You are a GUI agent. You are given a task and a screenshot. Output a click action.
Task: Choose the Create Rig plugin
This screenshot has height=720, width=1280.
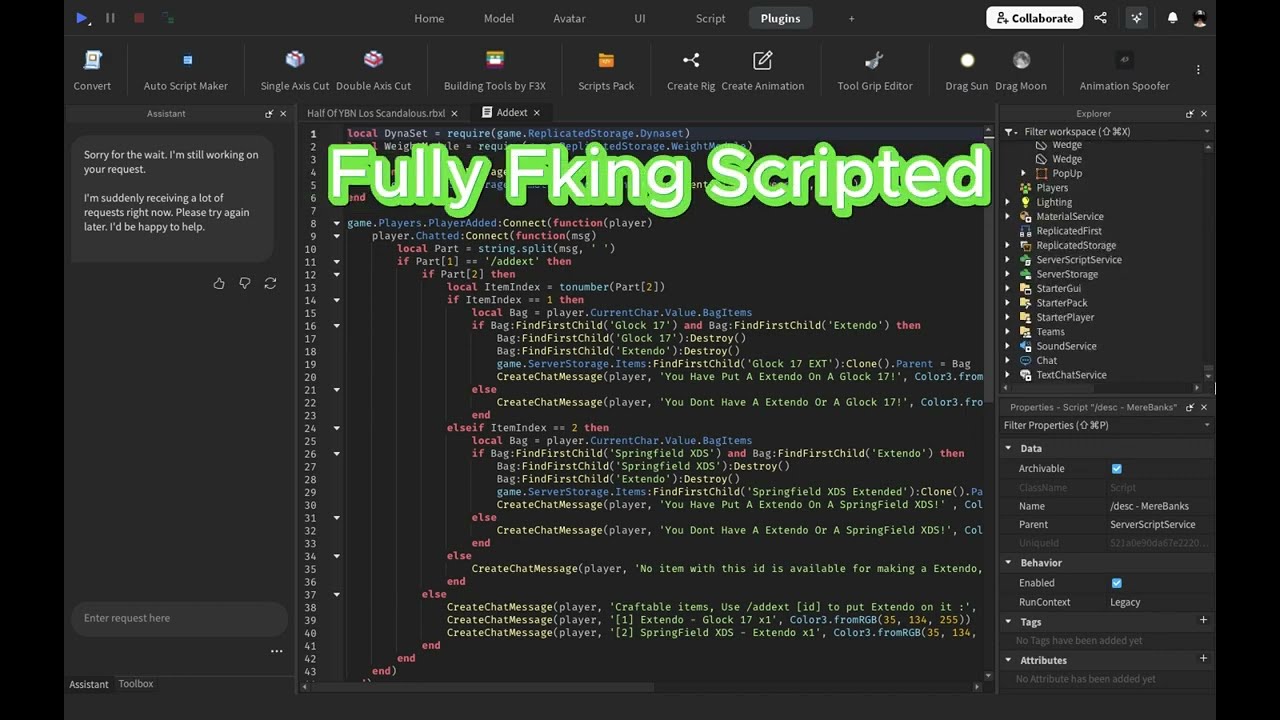pos(691,72)
